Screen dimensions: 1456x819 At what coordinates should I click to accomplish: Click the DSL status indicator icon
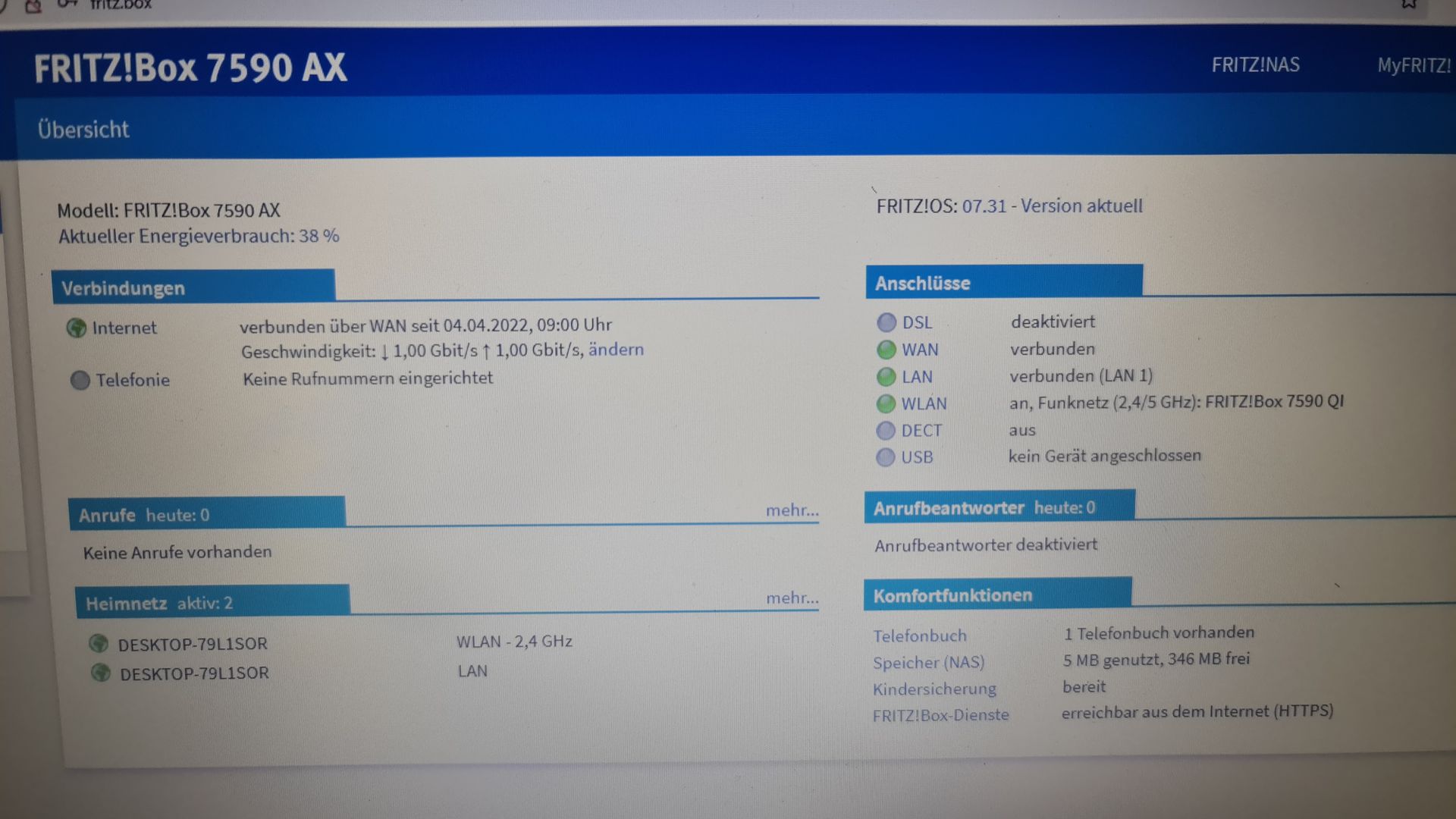tap(886, 323)
